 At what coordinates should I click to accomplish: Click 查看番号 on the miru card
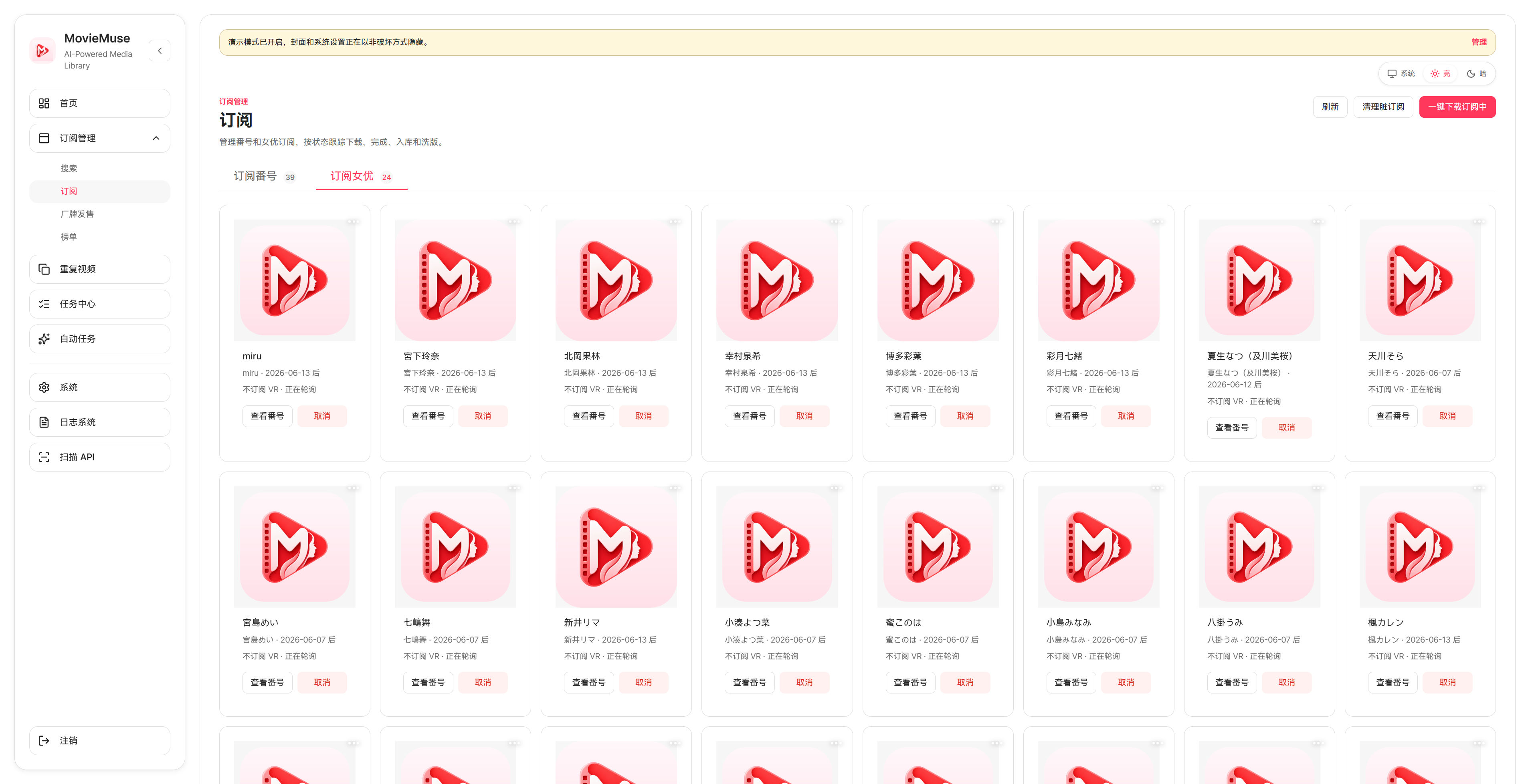point(267,416)
